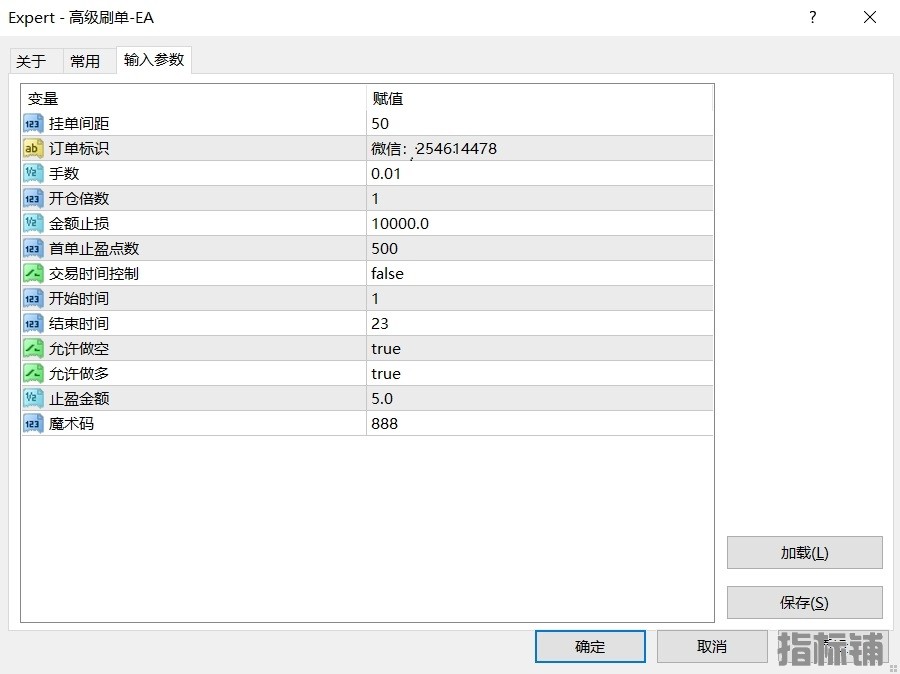Click the 赋值 column header
900x674 pixels.
(x=540, y=99)
